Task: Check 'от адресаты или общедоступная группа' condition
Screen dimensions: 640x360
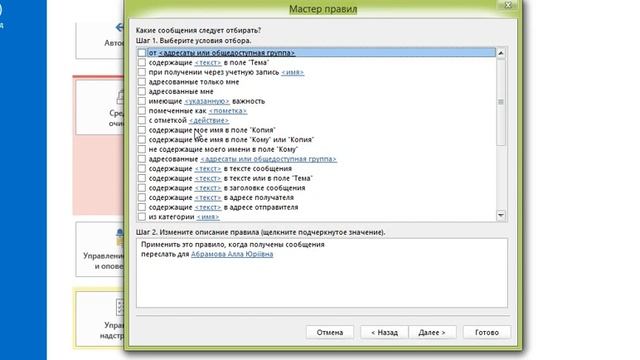Action: point(142,53)
